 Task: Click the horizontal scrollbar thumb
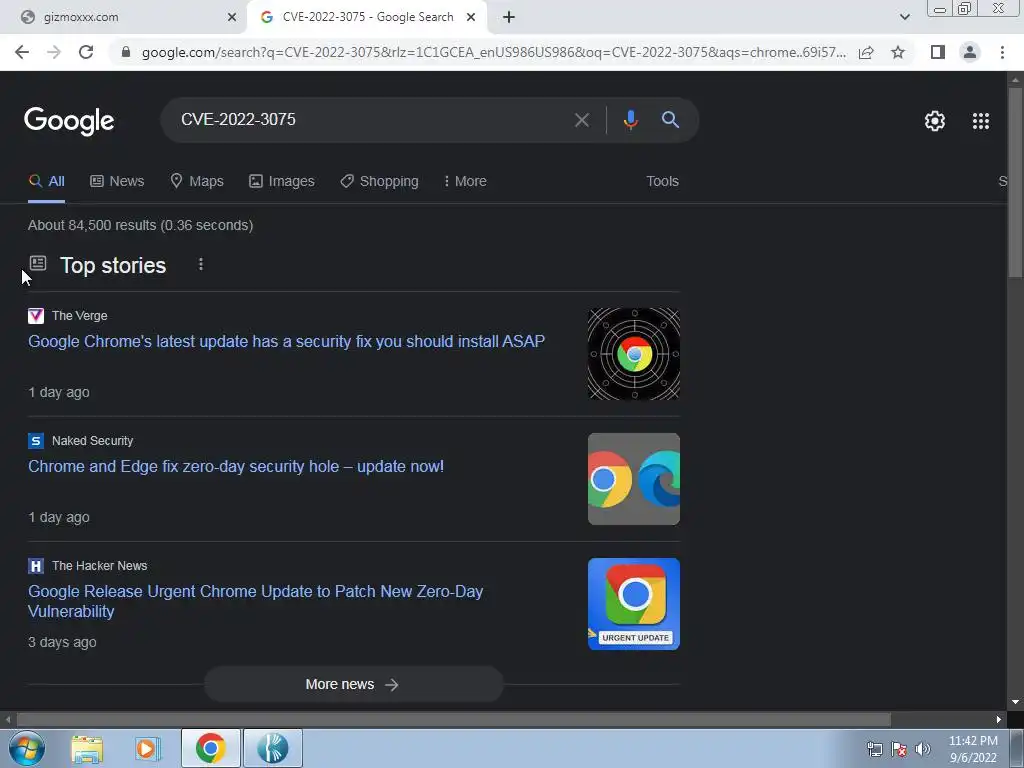coord(453,720)
